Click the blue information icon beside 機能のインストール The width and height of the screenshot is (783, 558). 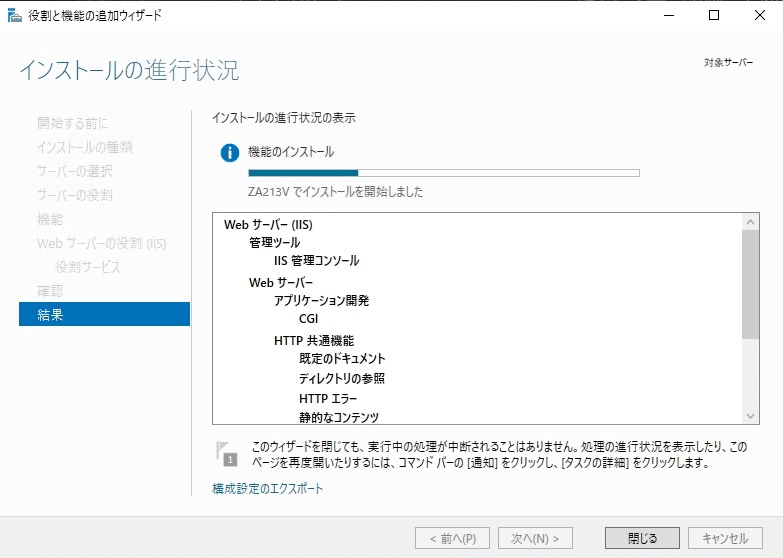tap(230, 153)
